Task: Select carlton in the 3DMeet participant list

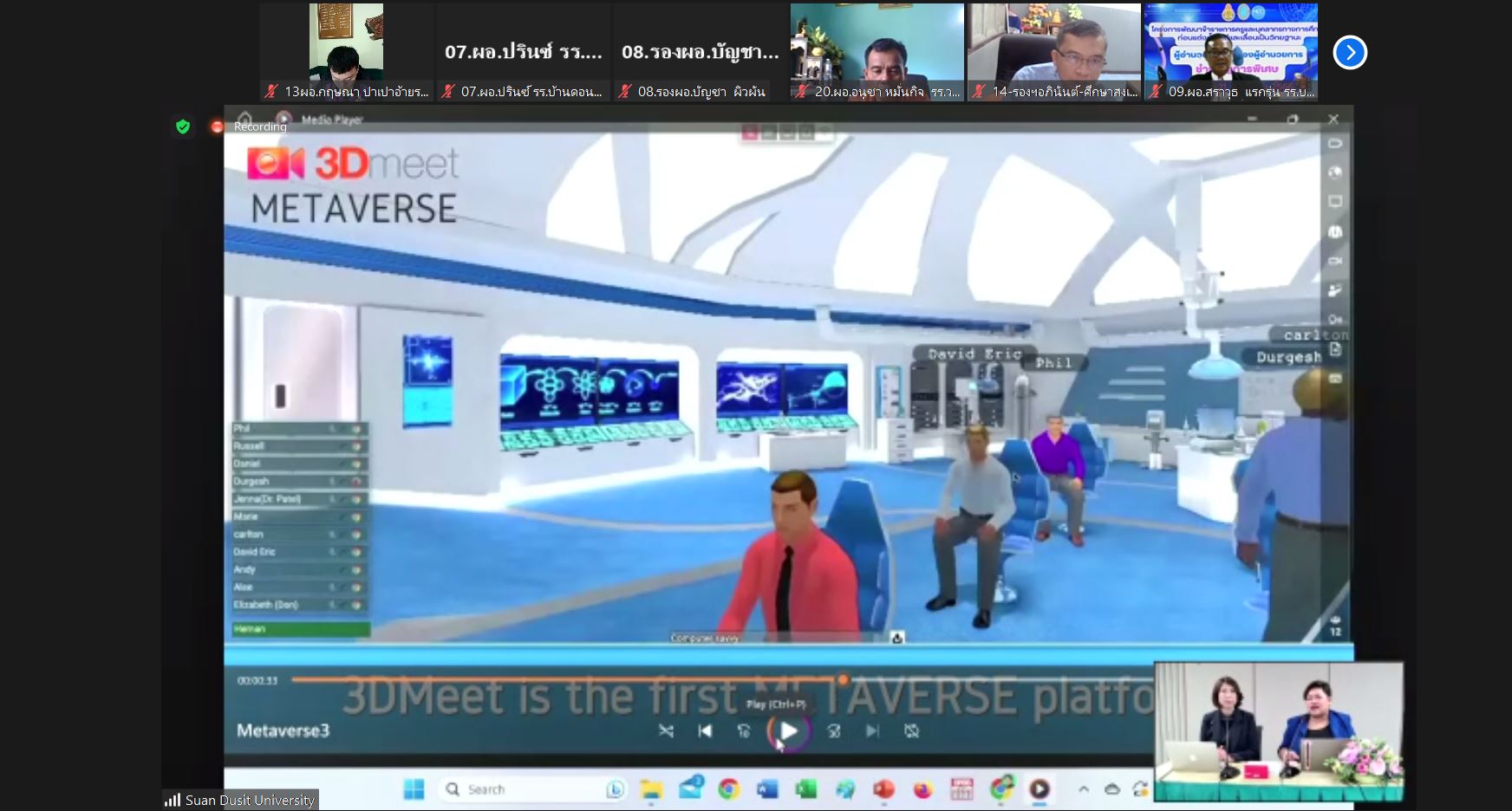Action: tap(300, 535)
